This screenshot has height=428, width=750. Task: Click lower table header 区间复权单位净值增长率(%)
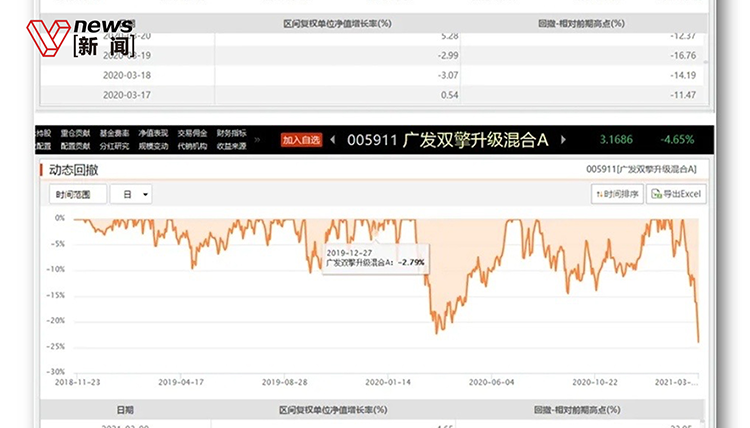333,410
